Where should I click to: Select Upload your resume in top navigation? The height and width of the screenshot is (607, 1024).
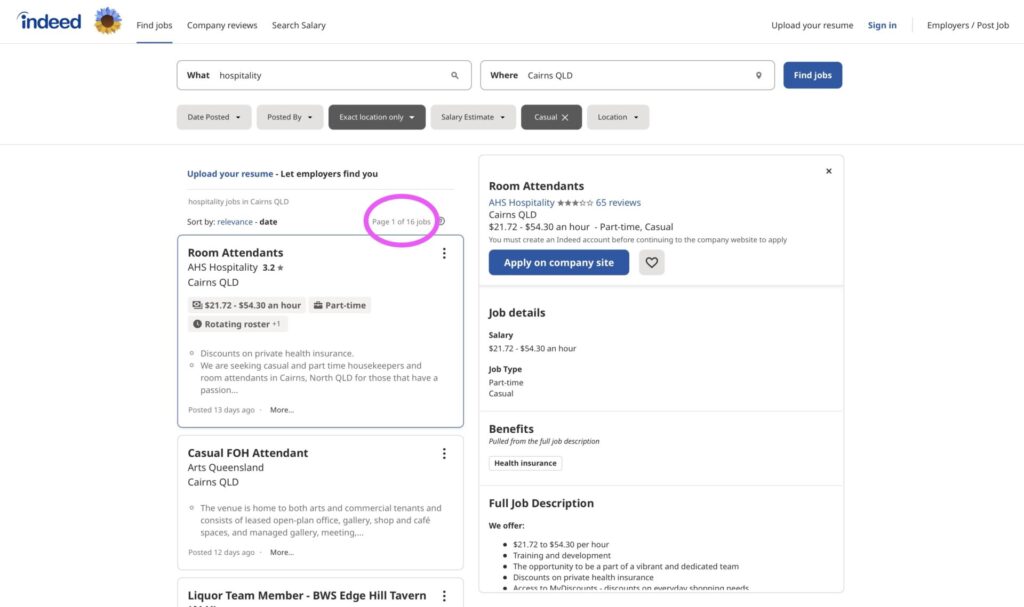point(812,25)
